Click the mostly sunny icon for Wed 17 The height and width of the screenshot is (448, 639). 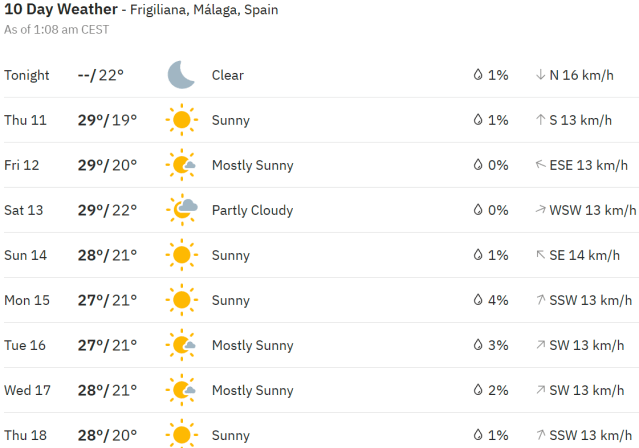[x=182, y=390]
